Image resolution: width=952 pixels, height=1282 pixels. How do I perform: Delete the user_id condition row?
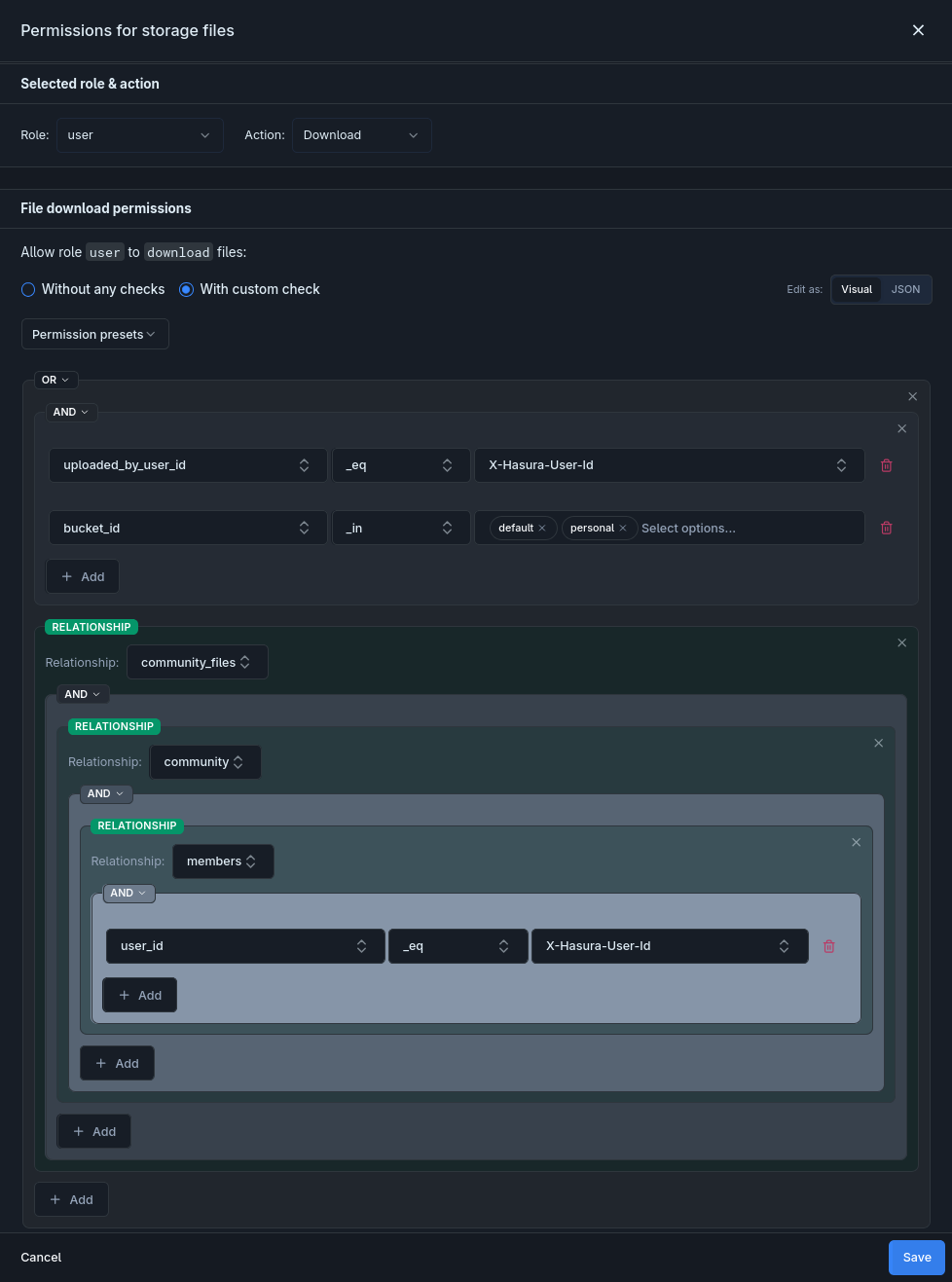[829, 946]
